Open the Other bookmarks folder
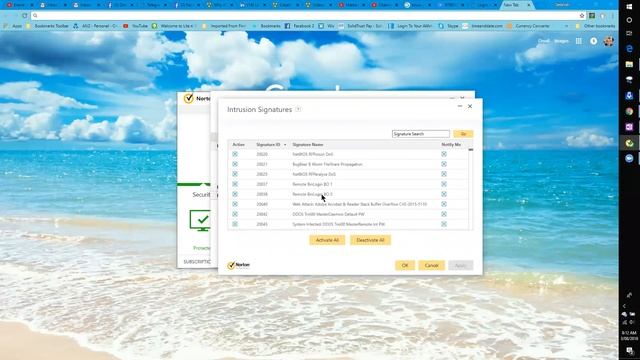This screenshot has width=640, height=360. 596,26
